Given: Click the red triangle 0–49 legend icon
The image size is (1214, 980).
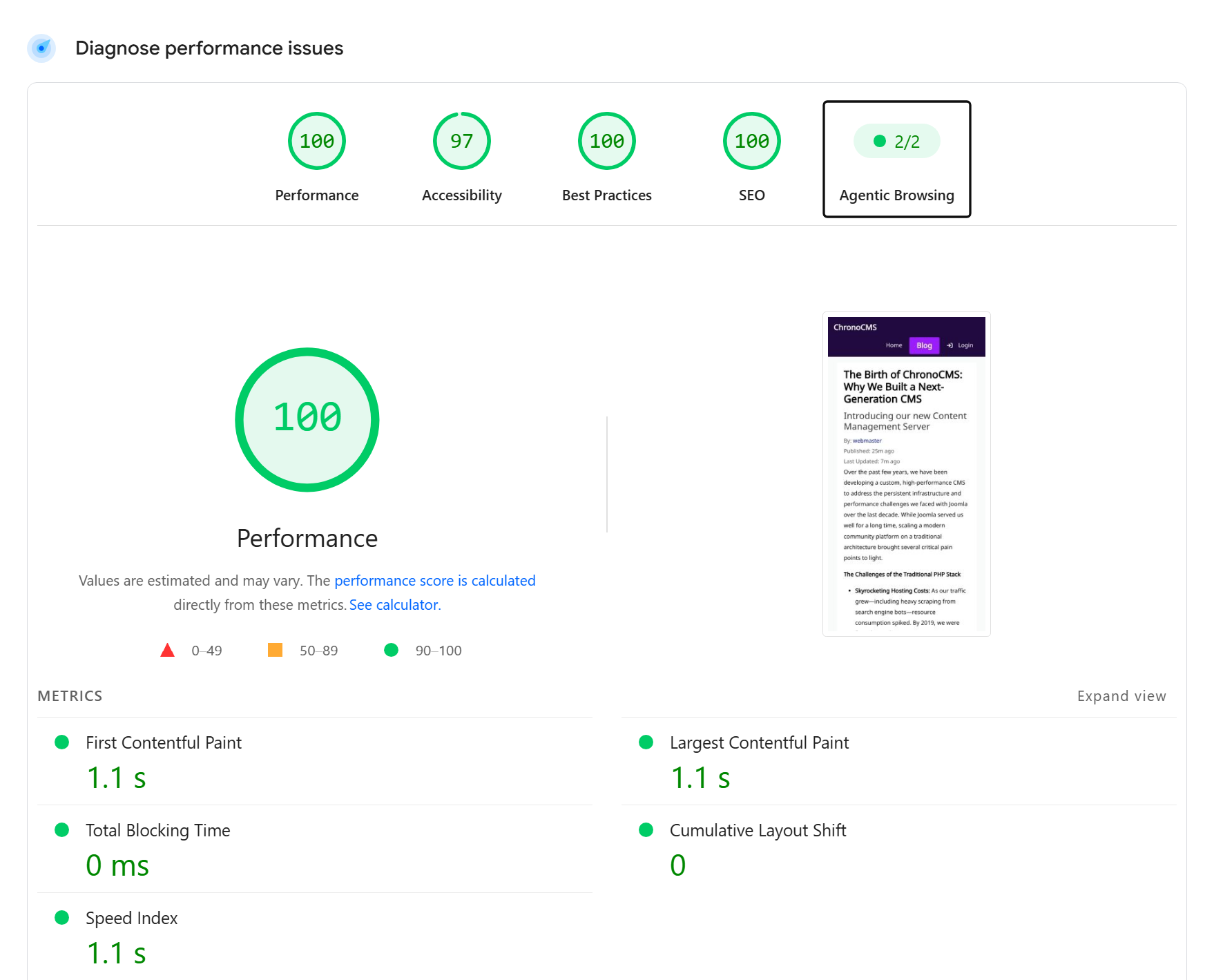Looking at the screenshot, I should pyautogui.click(x=167, y=650).
